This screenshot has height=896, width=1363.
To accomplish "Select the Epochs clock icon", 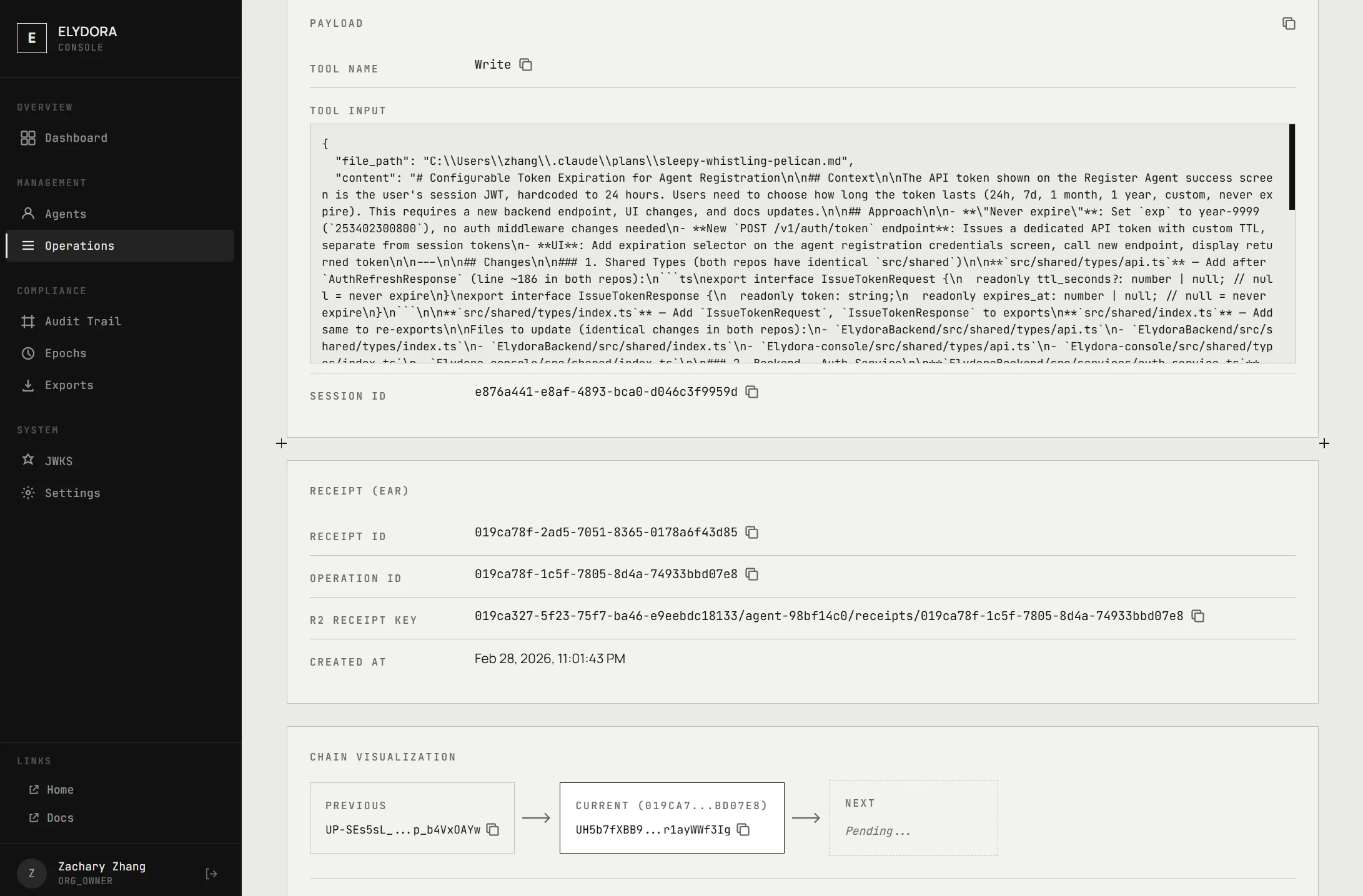I will pyautogui.click(x=28, y=353).
